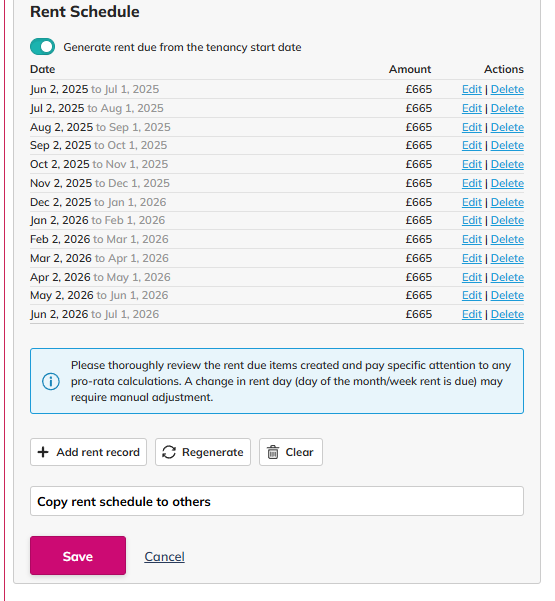Delete the Jan 2, 2026 rent row

tap(507, 220)
